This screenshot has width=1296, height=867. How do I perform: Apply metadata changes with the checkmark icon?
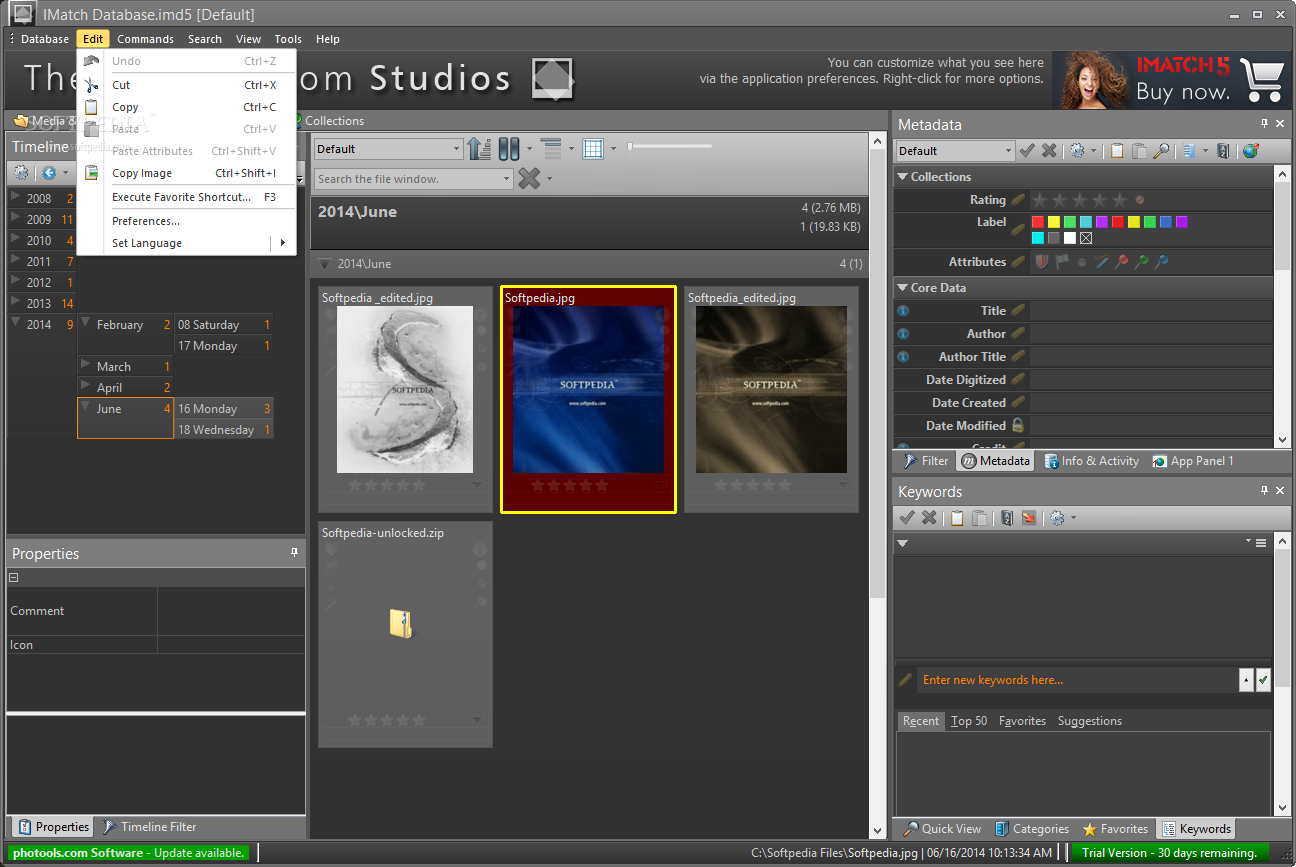(x=1027, y=150)
